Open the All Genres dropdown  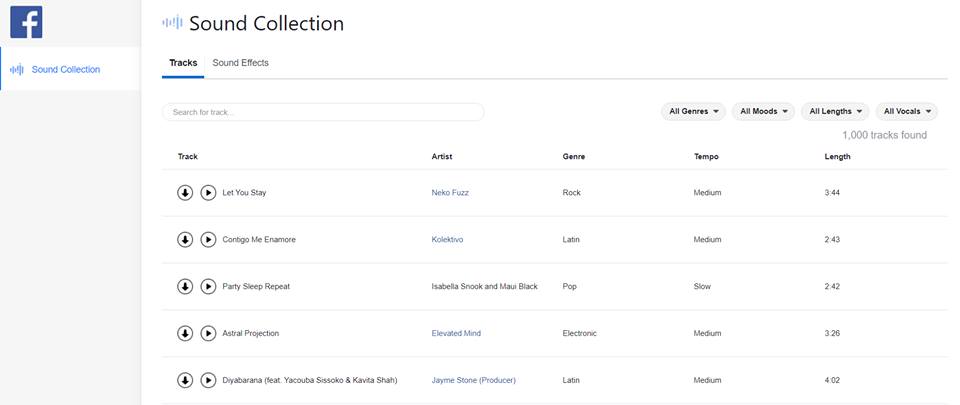(x=694, y=111)
